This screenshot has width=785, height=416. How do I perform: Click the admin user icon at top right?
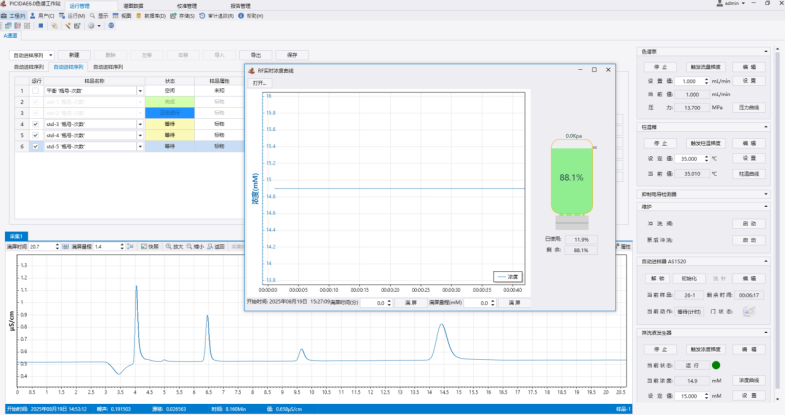[x=719, y=5]
